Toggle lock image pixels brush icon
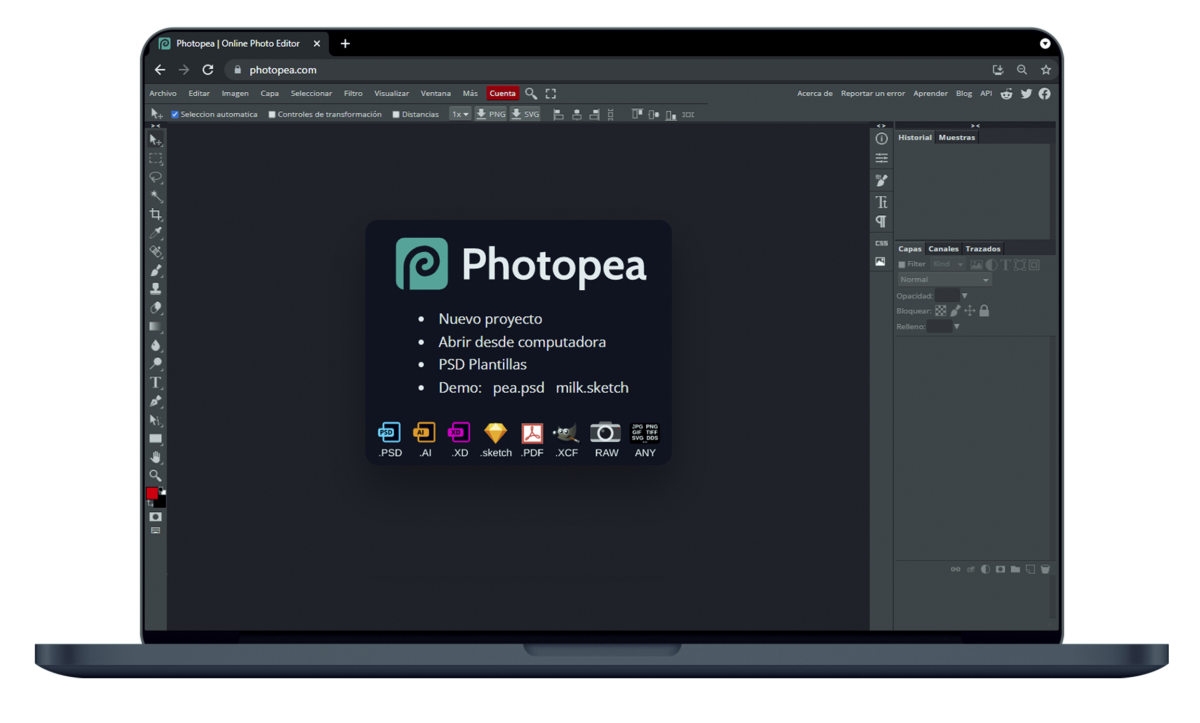The height and width of the screenshot is (723, 1200). click(x=955, y=311)
